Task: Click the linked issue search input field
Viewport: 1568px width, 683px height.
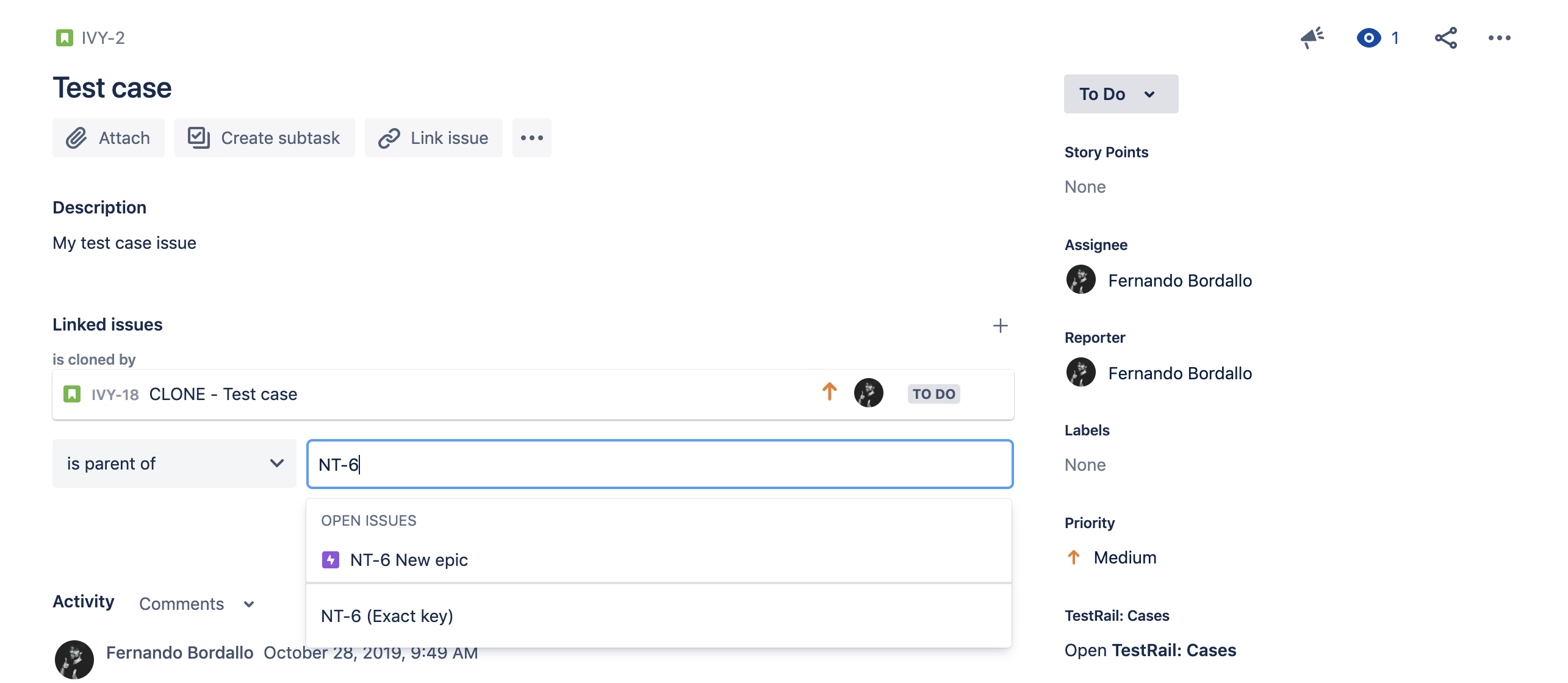Action: [659, 463]
